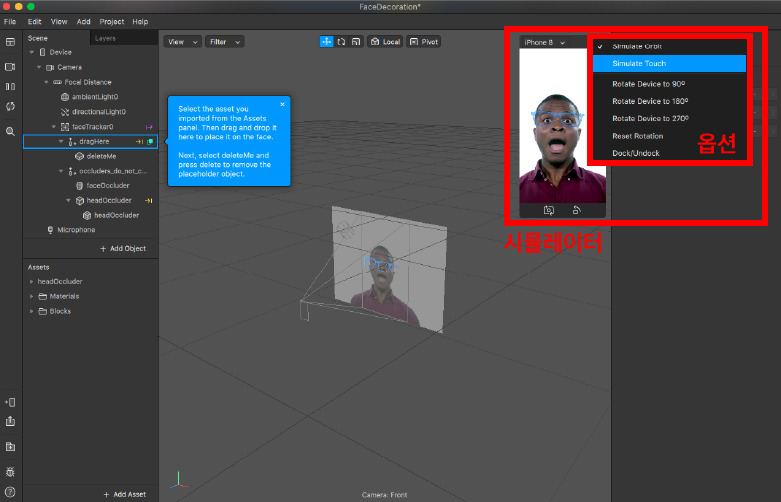Click the test on device icon

pyautogui.click(x=10, y=402)
